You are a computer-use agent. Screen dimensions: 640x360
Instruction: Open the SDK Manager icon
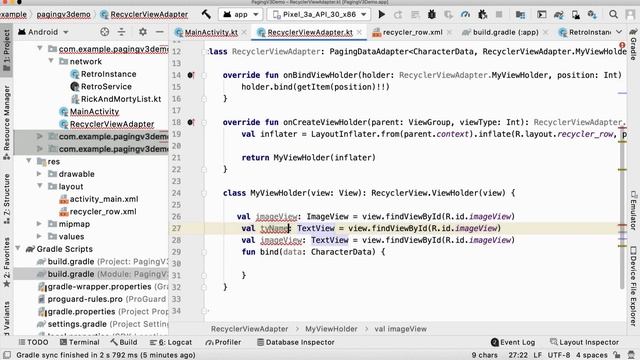(x=592, y=15)
